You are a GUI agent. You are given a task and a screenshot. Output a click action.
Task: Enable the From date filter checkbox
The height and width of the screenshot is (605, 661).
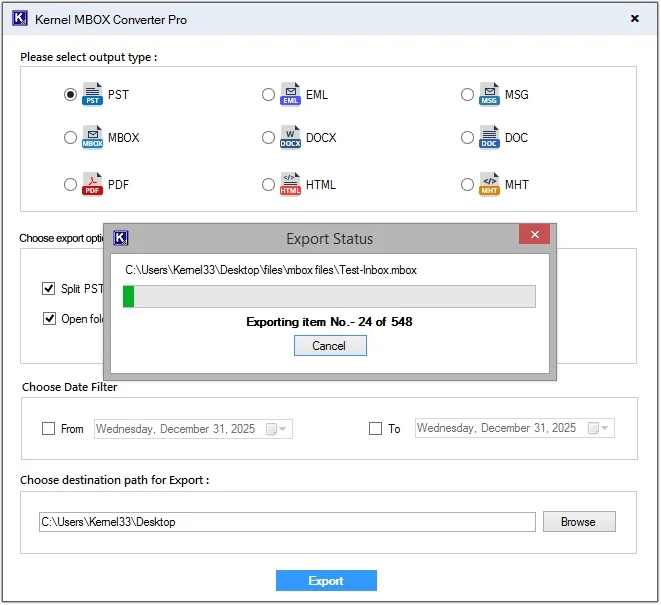click(48, 428)
